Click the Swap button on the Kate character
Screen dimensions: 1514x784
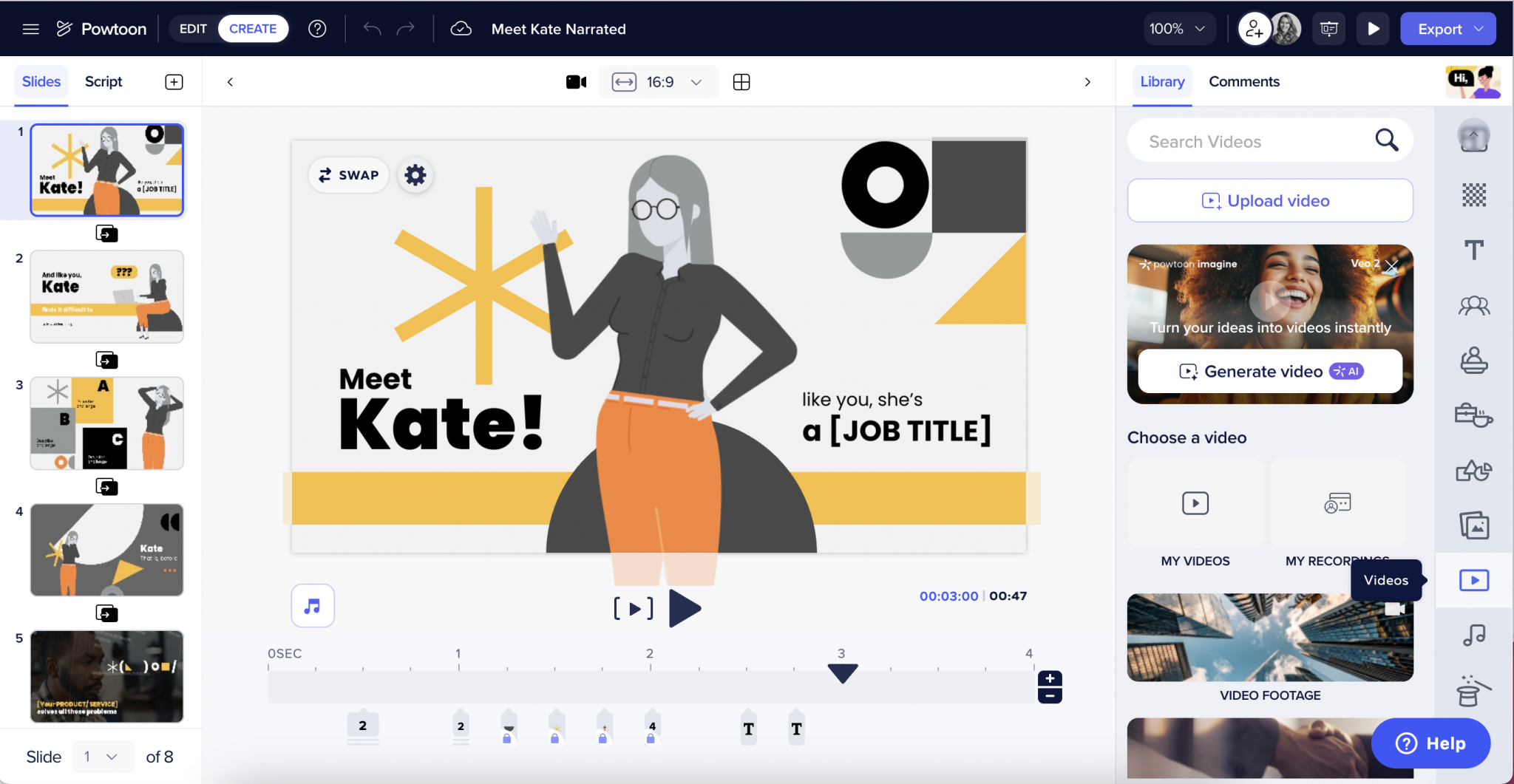tap(348, 175)
